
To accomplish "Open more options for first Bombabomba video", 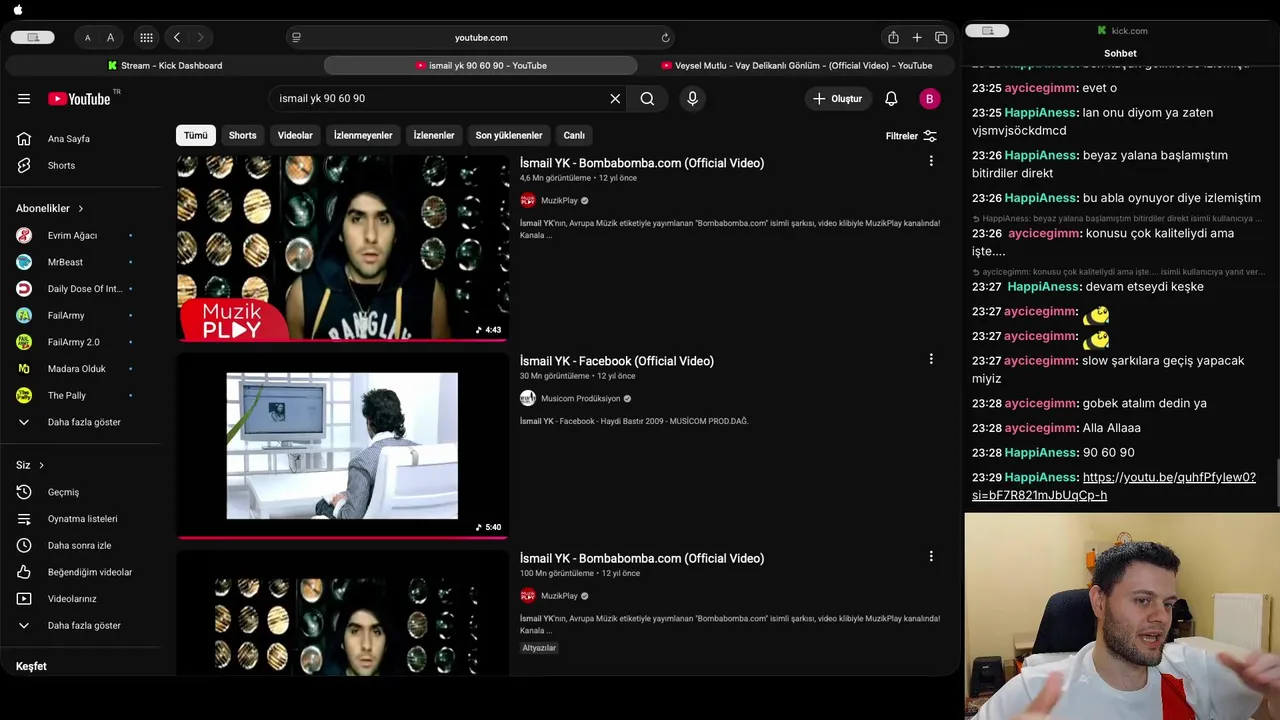I will (x=931, y=161).
